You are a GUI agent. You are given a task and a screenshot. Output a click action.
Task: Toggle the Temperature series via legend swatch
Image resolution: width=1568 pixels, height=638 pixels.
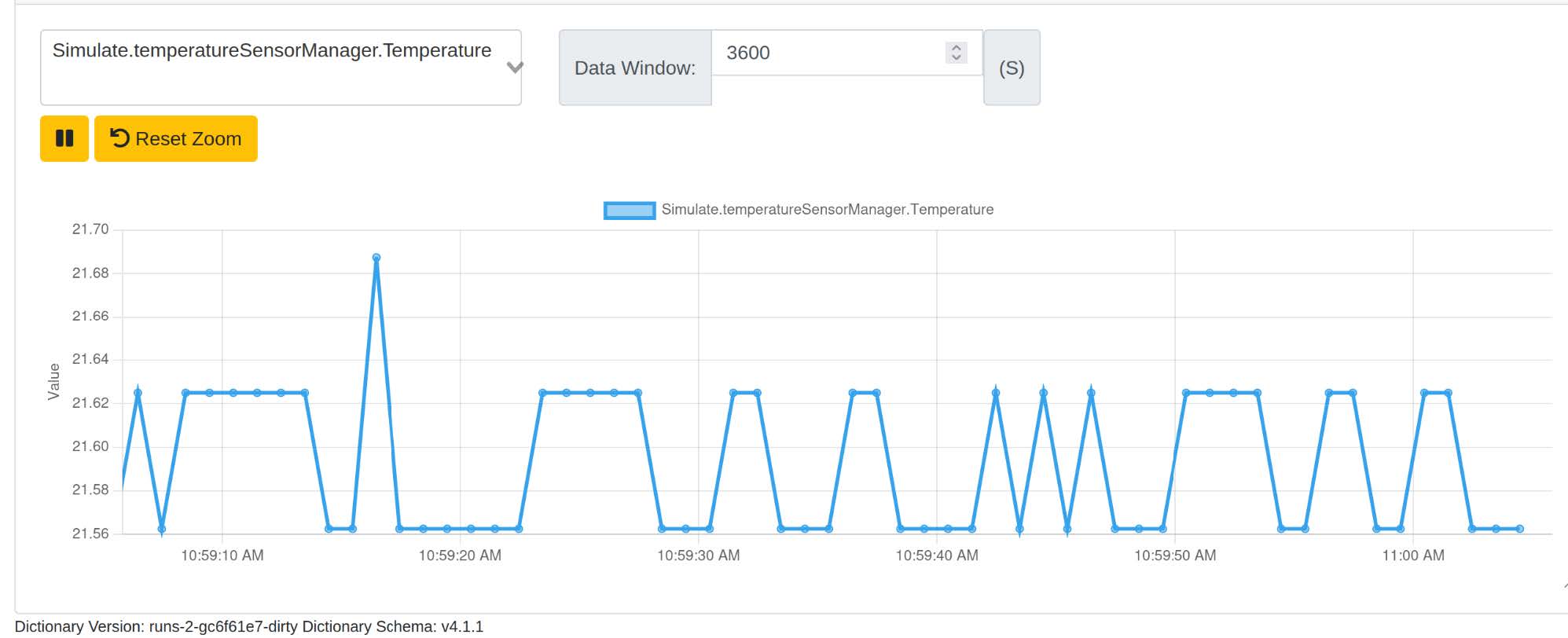630,210
